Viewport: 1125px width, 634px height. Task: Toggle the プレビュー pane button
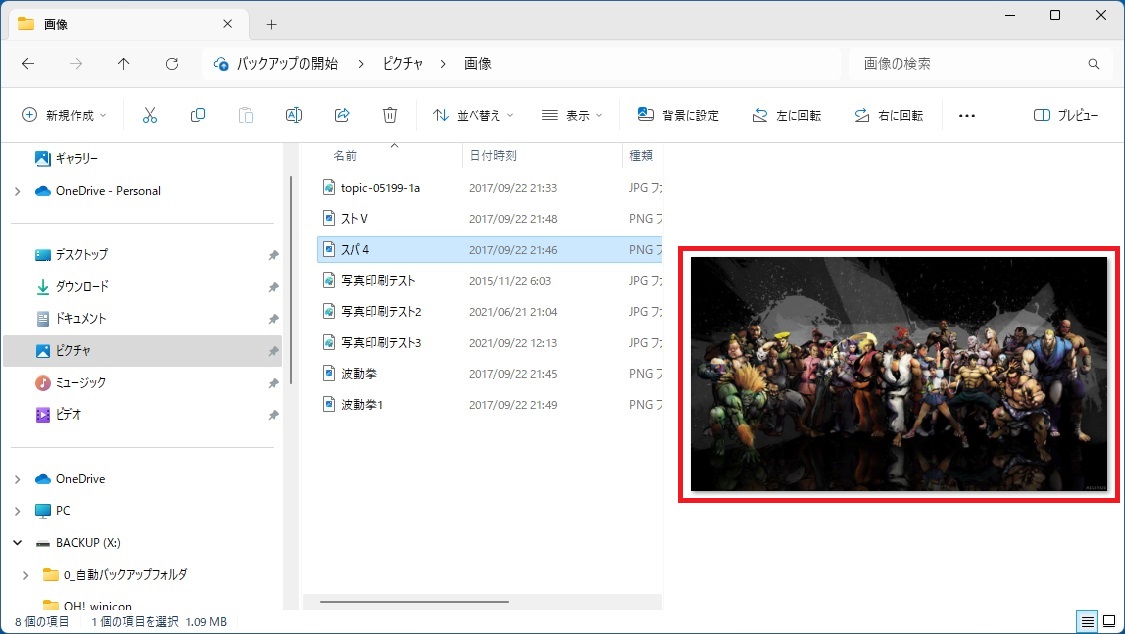point(1066,115)
